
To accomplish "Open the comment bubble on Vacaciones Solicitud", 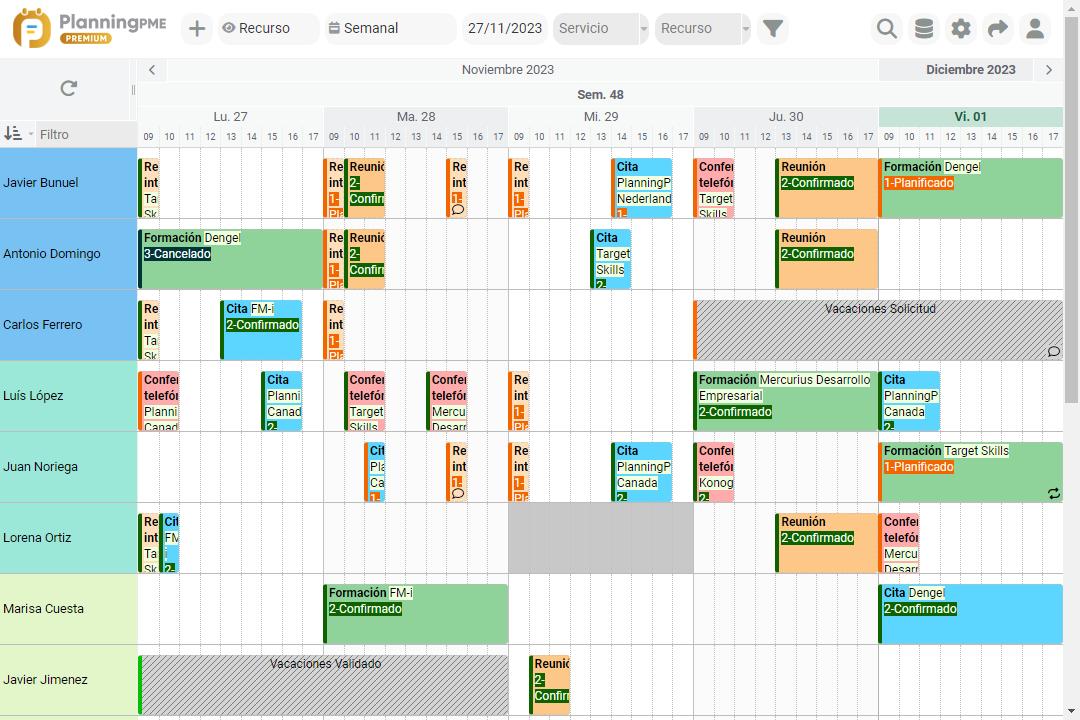I will [1053, 351].
